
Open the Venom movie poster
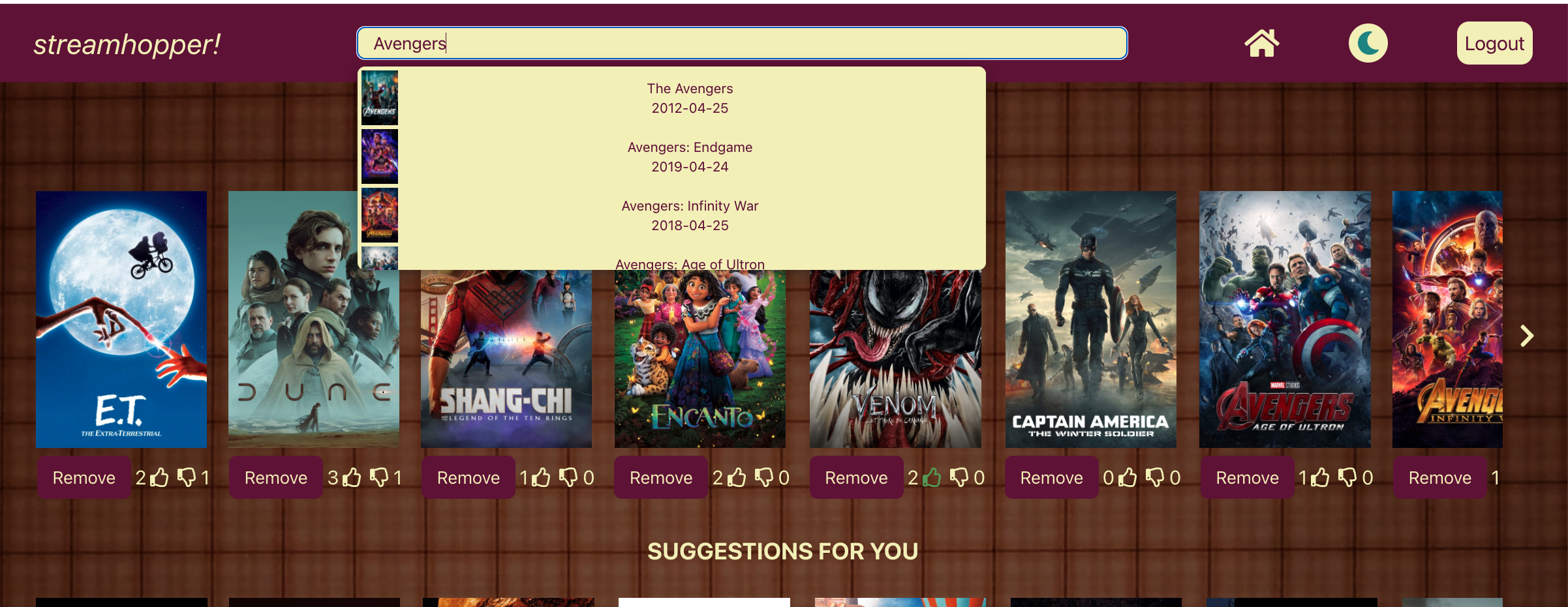[x=895, y=359]
